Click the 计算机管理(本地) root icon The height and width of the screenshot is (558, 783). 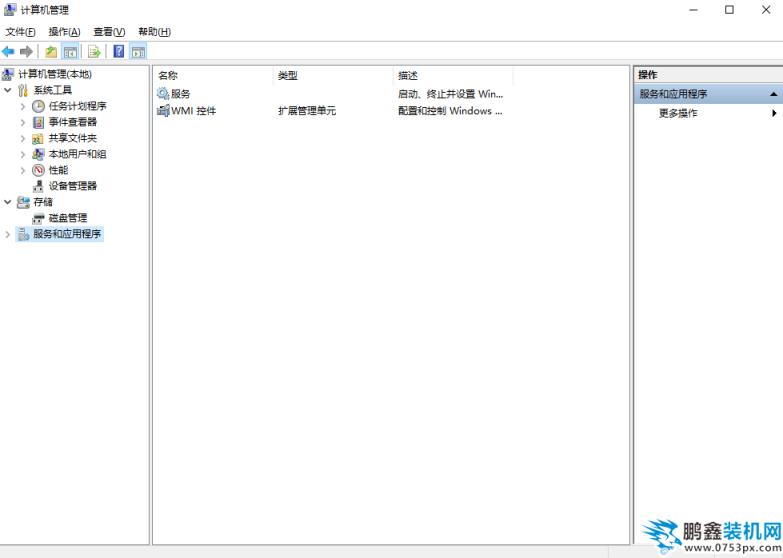coord(7,74)
